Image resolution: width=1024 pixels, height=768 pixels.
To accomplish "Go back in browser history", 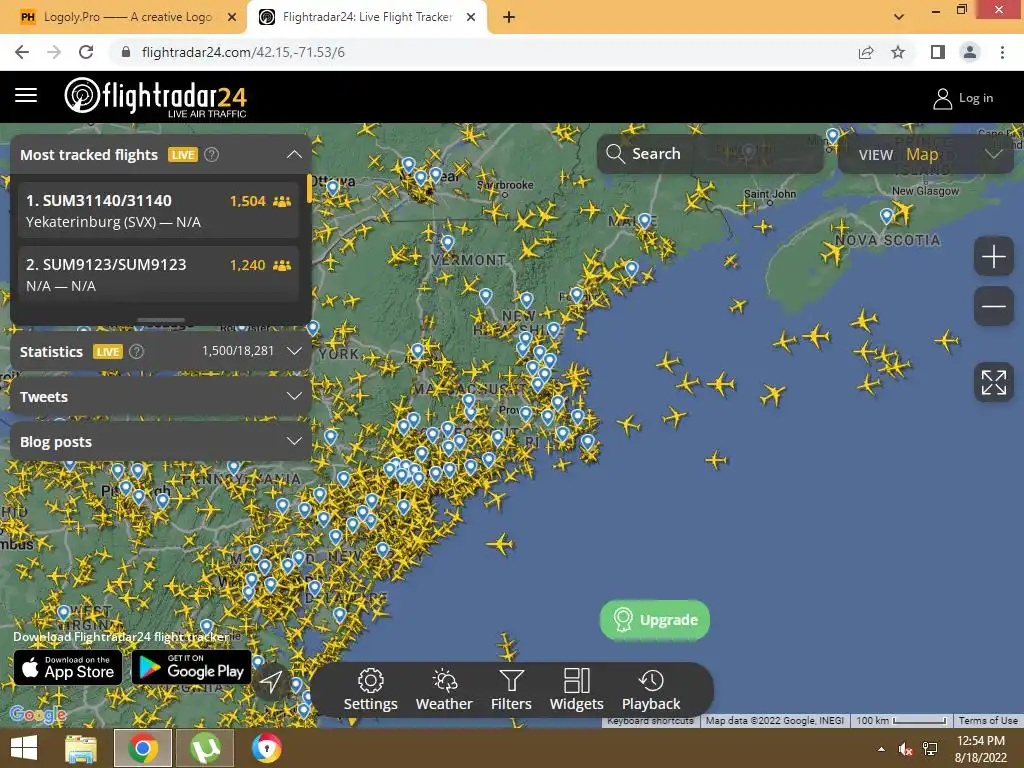I will [x=22, y=52].
